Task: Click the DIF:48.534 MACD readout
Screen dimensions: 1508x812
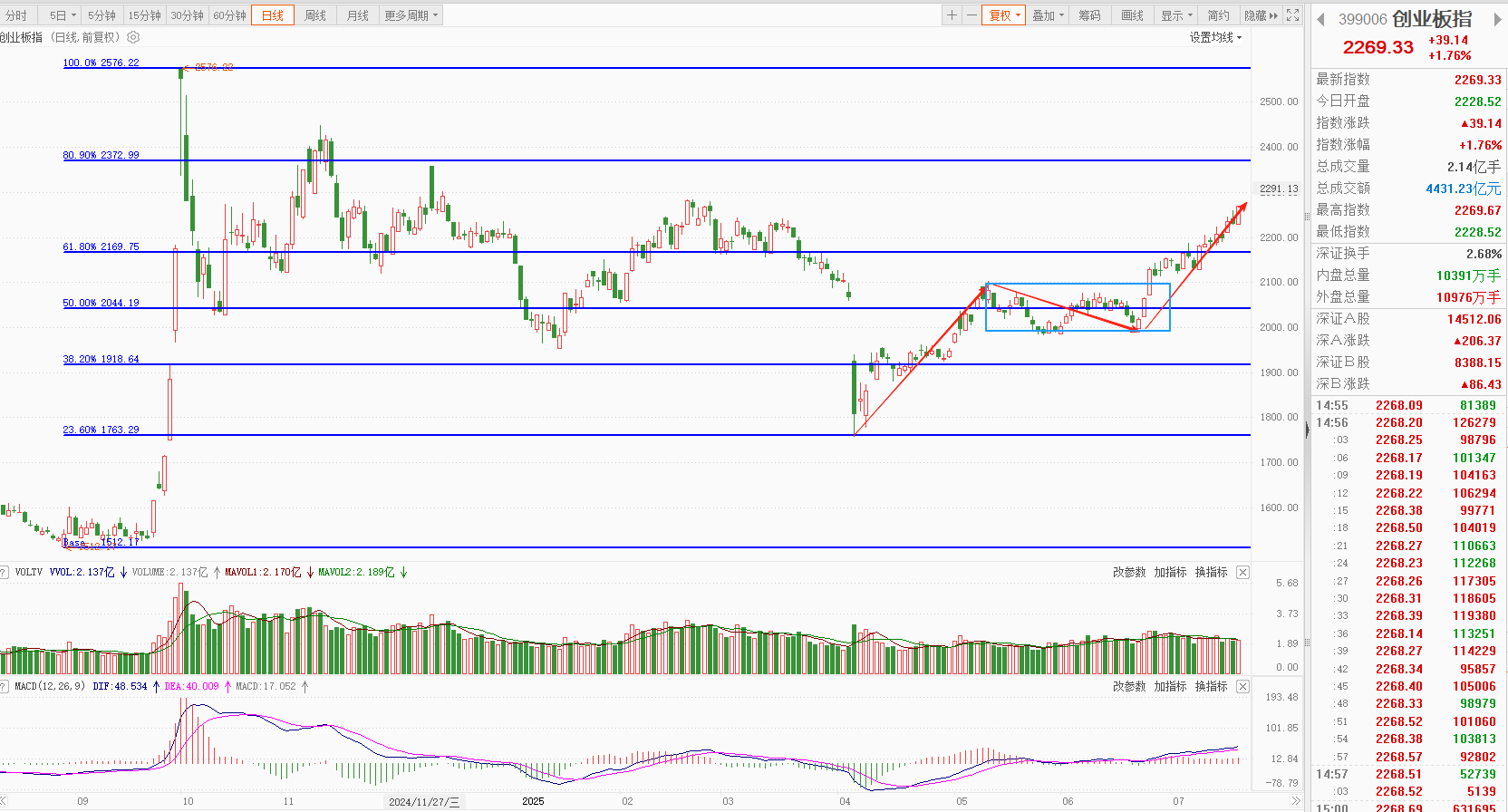Action: (x=120, y=687)
